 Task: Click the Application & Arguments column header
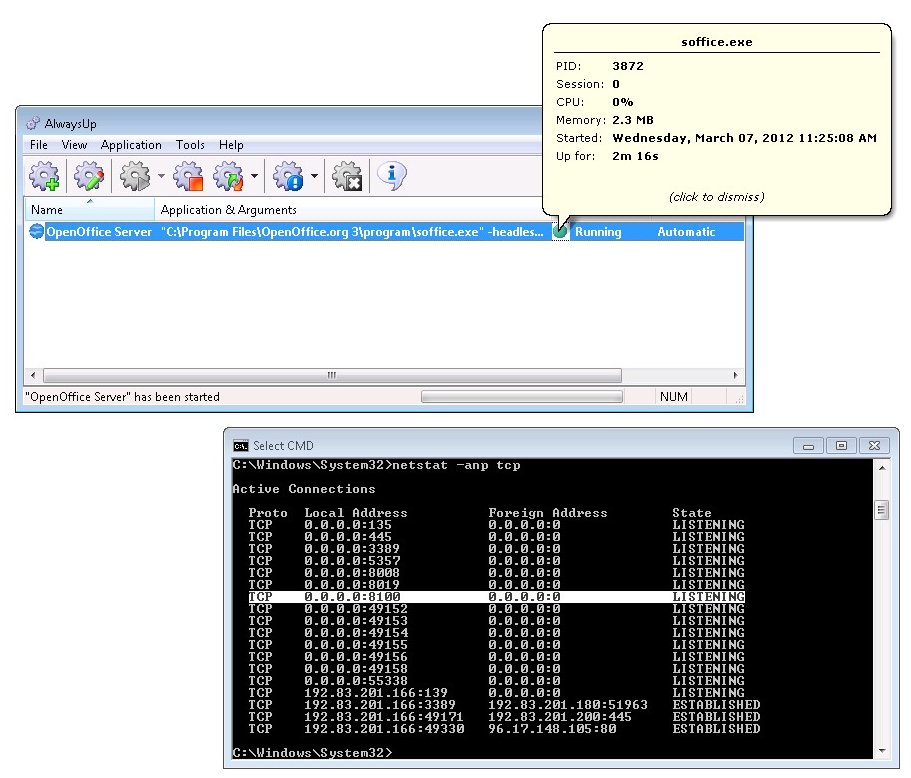click(x=228, y=210)
